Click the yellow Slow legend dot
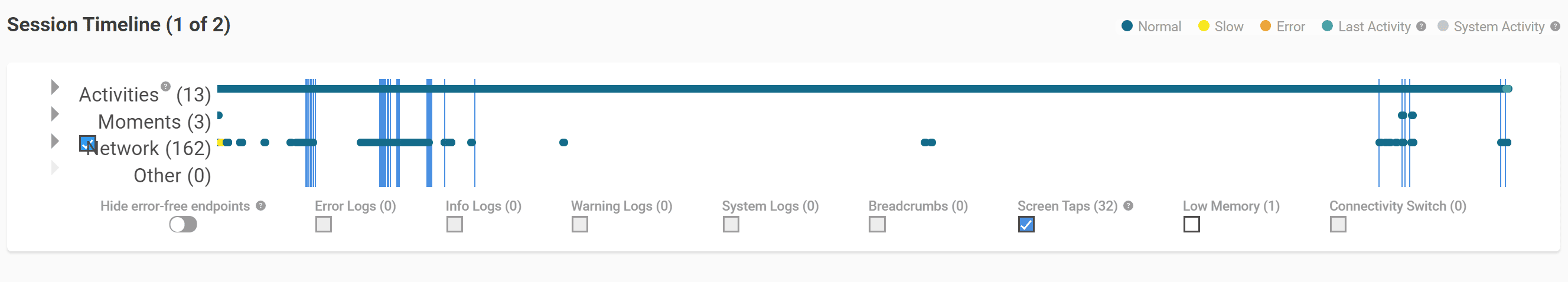Viewport: 1568px width, 282px height. pyautogui.click(x=1204, y=26)
